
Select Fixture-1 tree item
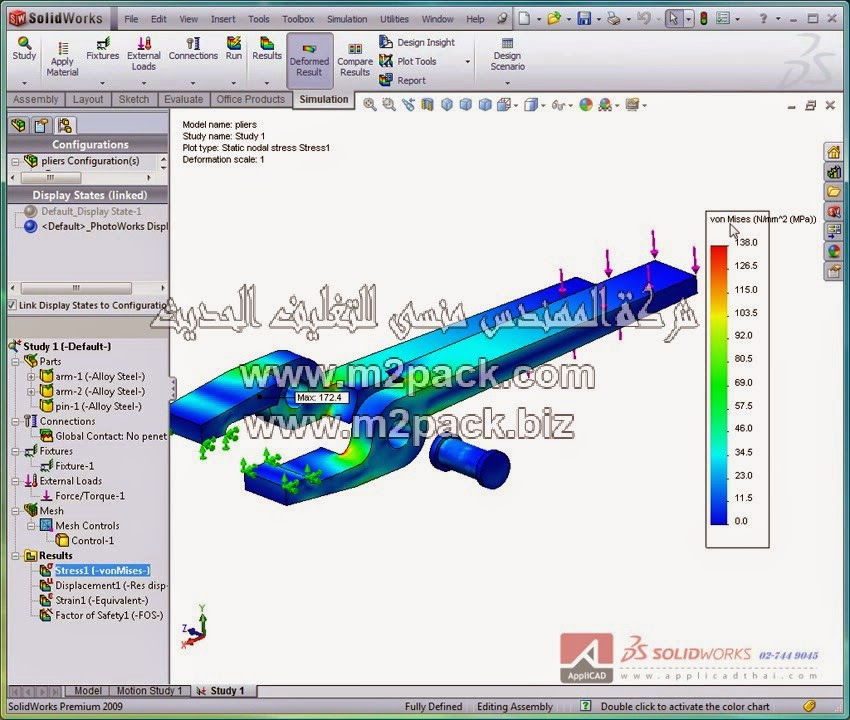tap(74, 466)
